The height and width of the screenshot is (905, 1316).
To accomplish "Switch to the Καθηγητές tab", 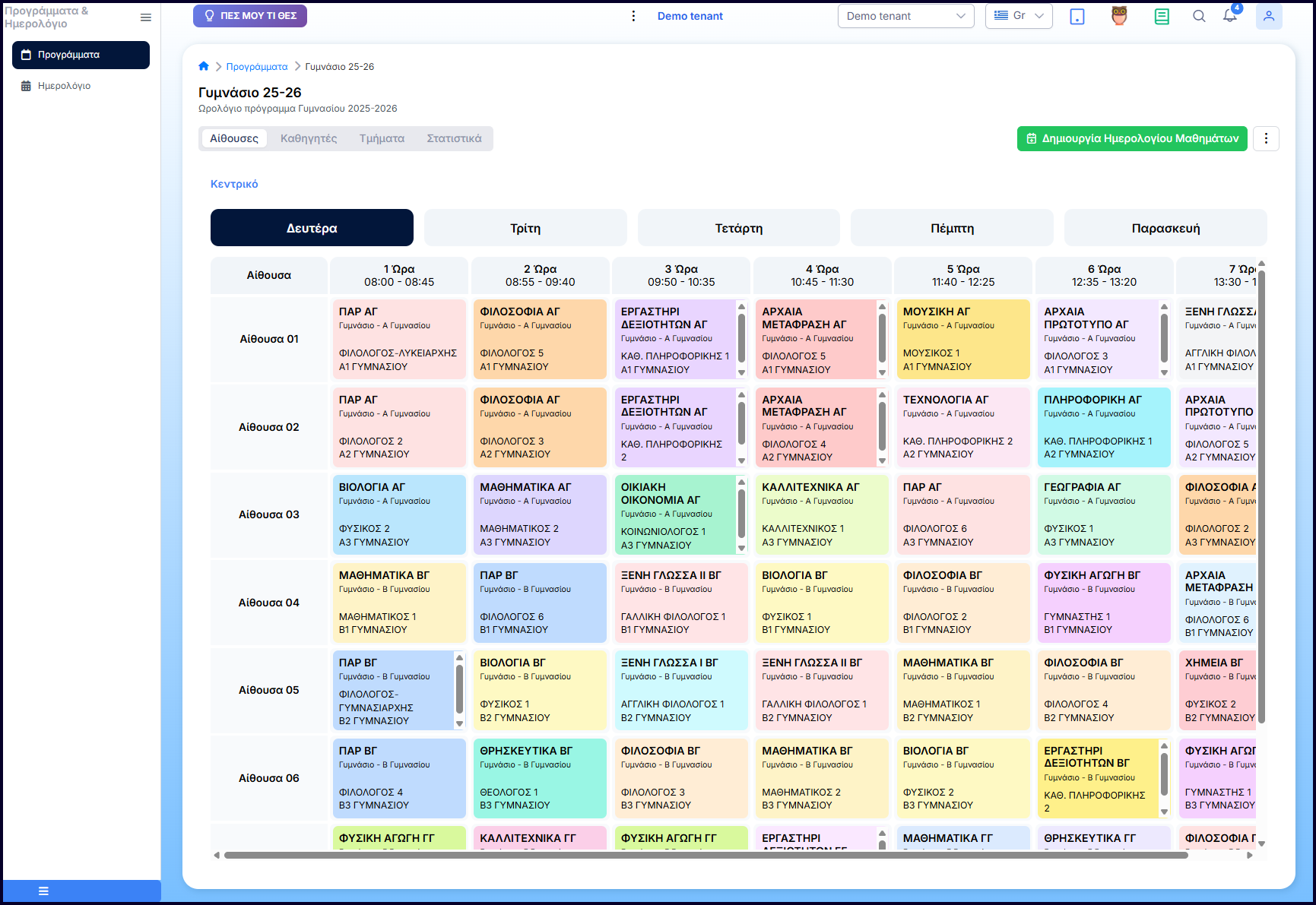I will pyautogui.click(x=309, y=138).
